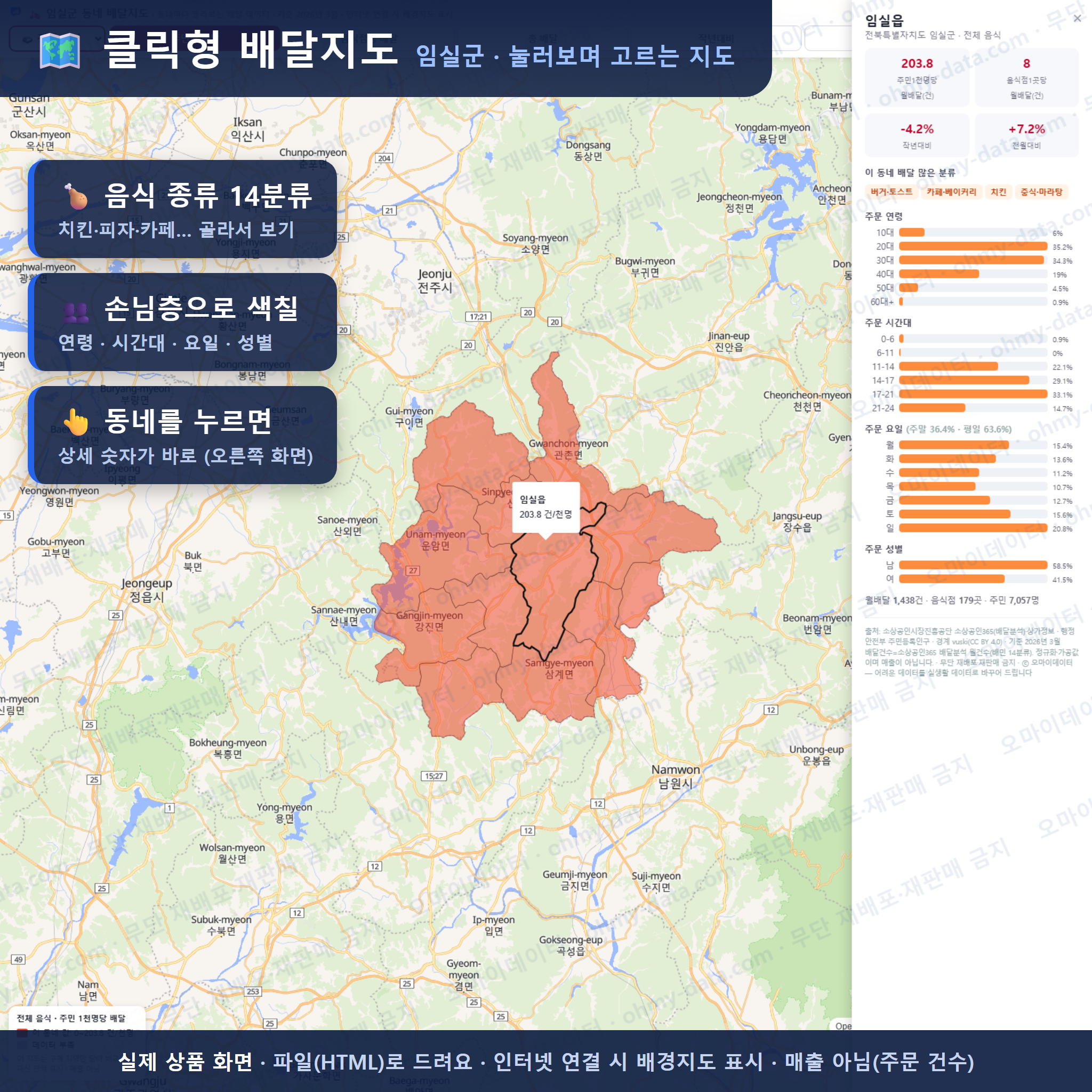The width and height of the screenshot is (1092, 1092).
Task: Click the 음식점1곳당 월배달 stat card
Action: tap(1026, 77)
